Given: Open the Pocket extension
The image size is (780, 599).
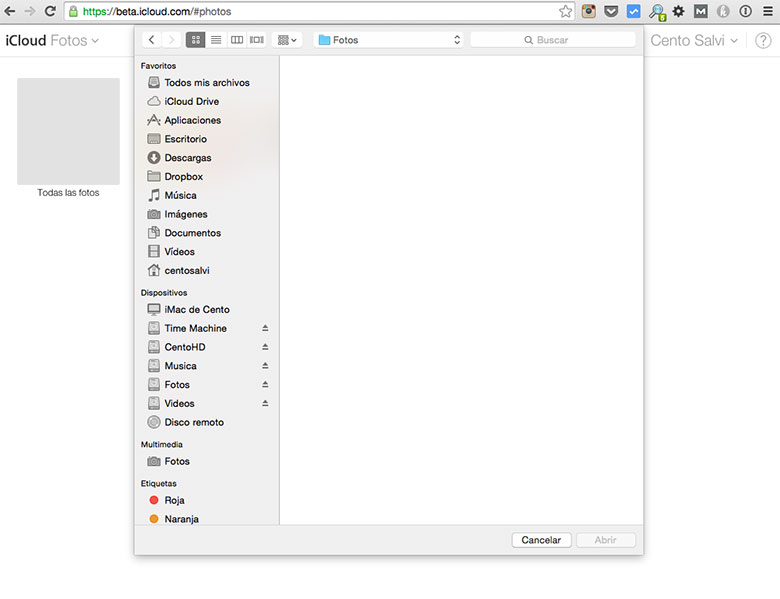Looking at the screenshot, I should [x=611, y=11].
